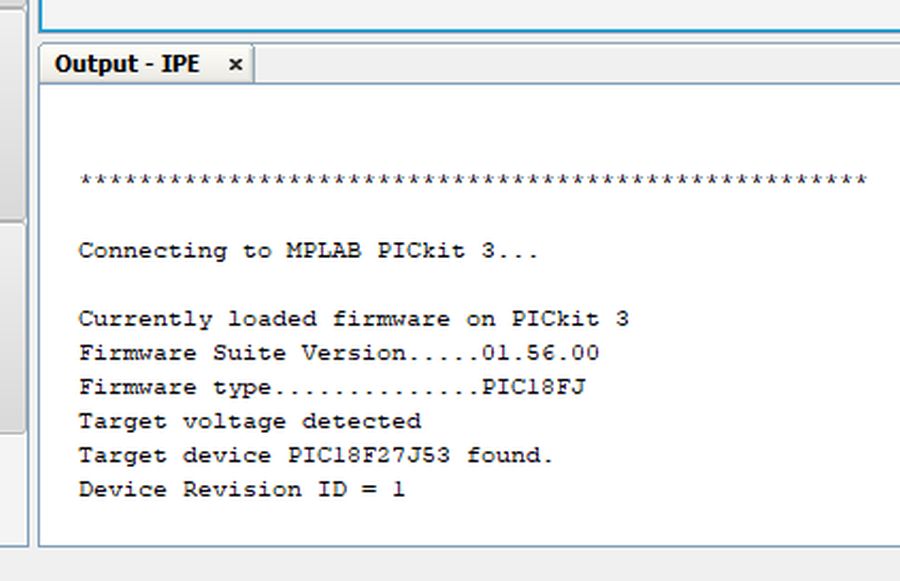Select the version number 01.56.00
This screenshot has height=581, width=900.
coord(540,353)
